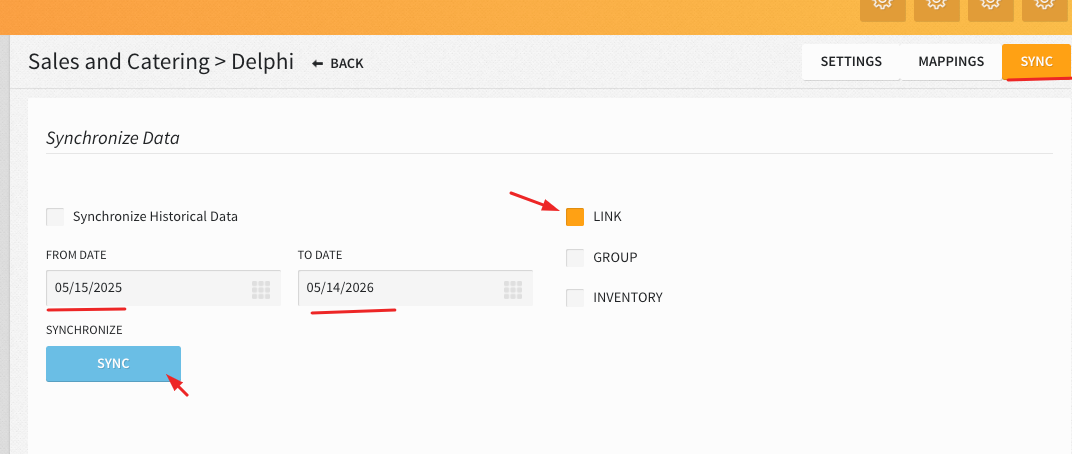Select the Sync tab
This screenshot has width=1072, height=454.
(1036, 62)
